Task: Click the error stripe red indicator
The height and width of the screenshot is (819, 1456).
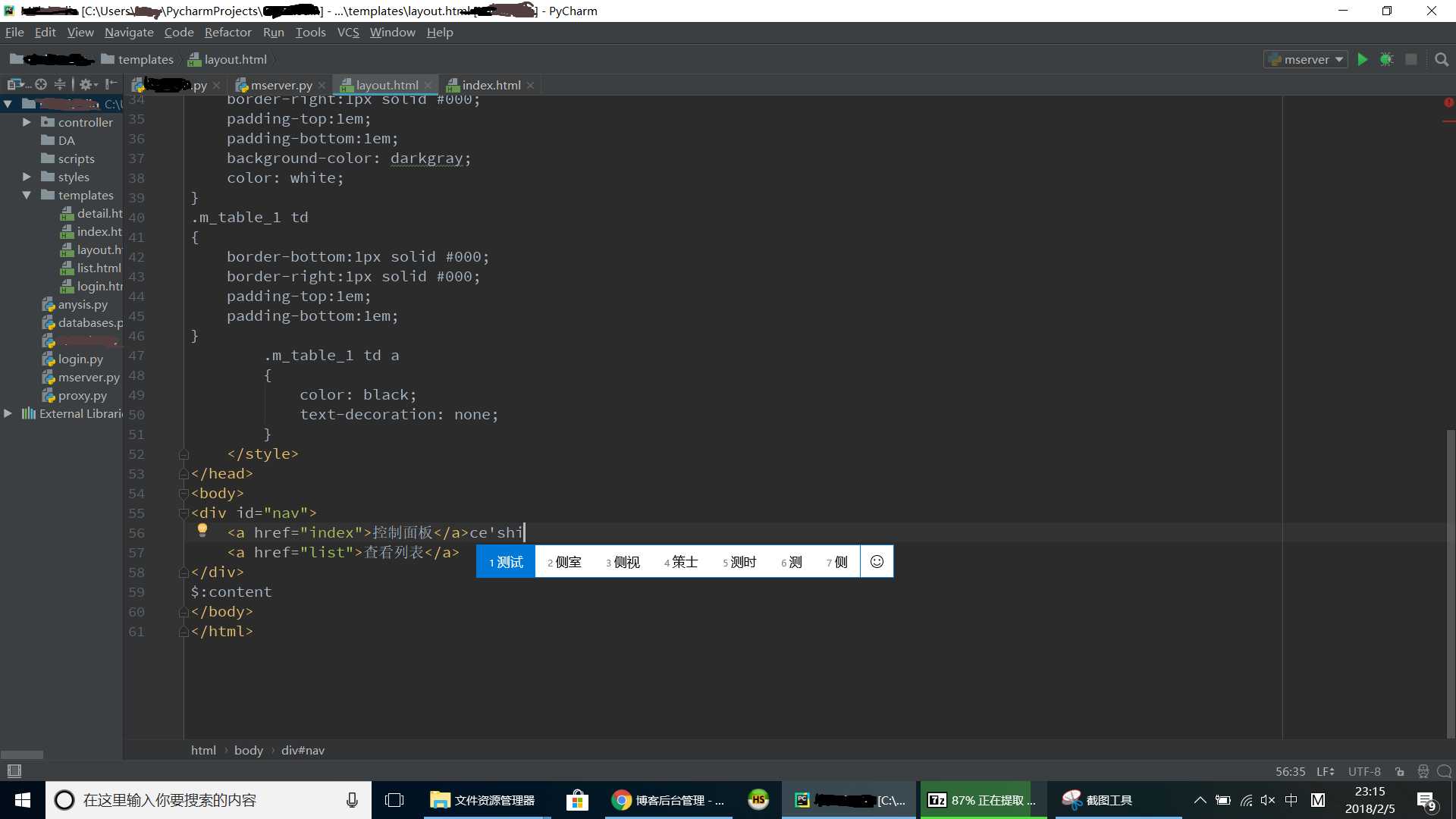Action: 1448,102
